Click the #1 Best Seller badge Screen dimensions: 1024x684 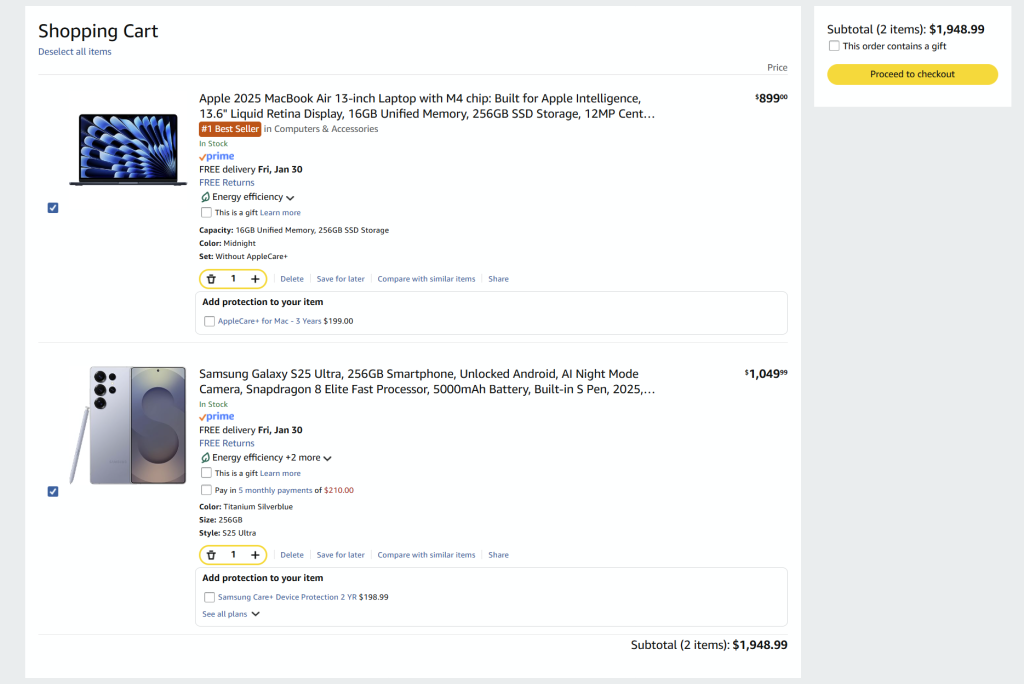pyautogui.click(x=230, y=129)
